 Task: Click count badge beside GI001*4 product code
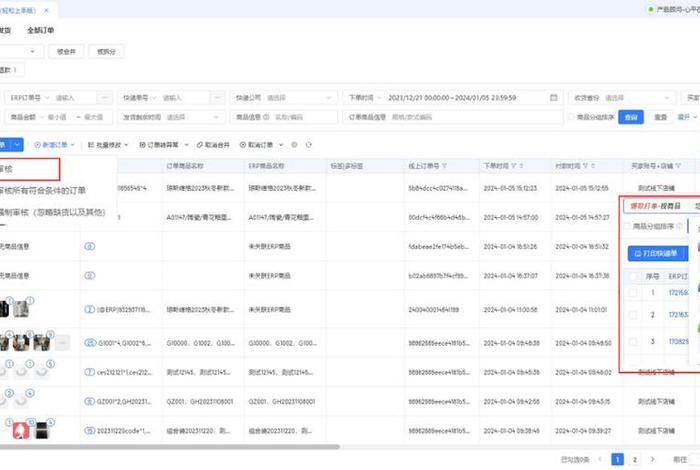click(x=90, y=343)
